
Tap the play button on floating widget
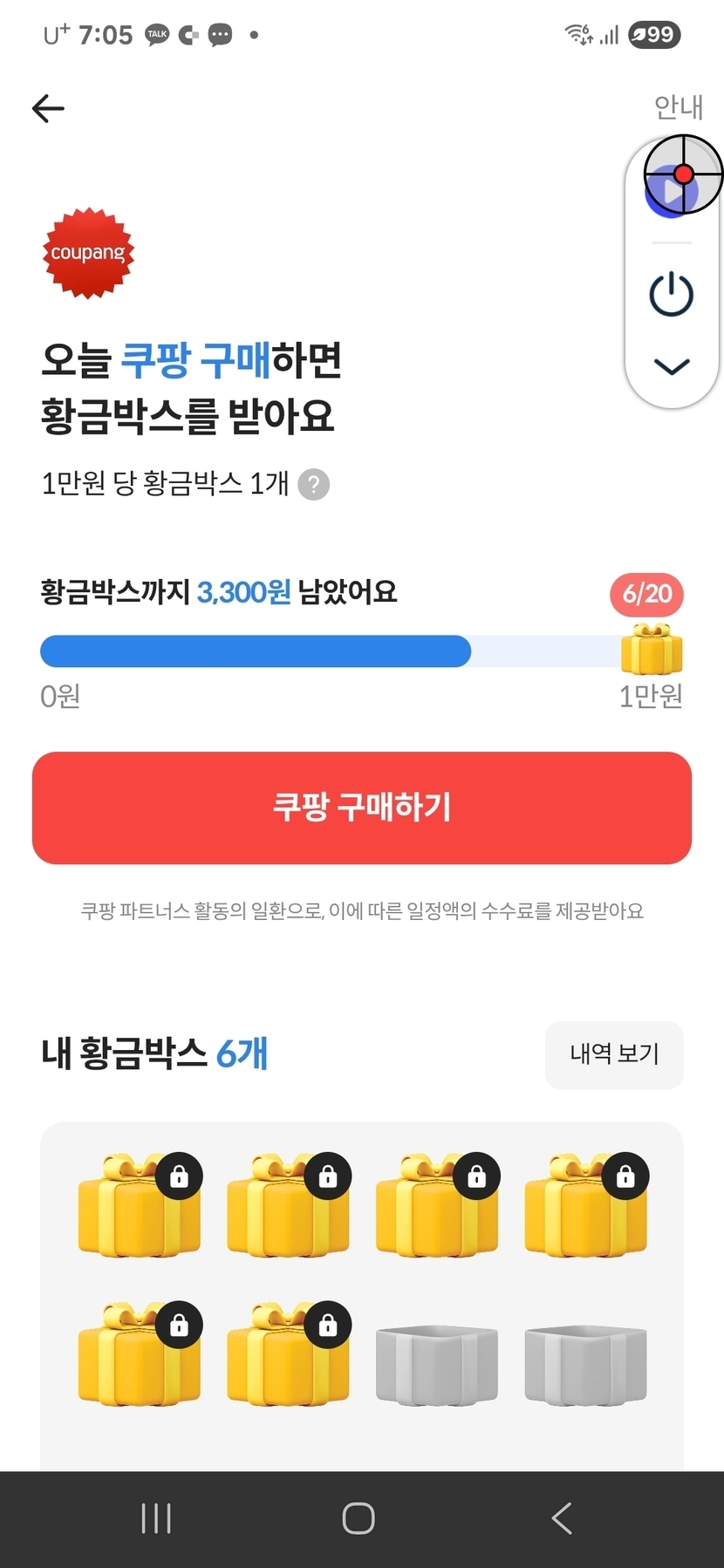[671, 188]
